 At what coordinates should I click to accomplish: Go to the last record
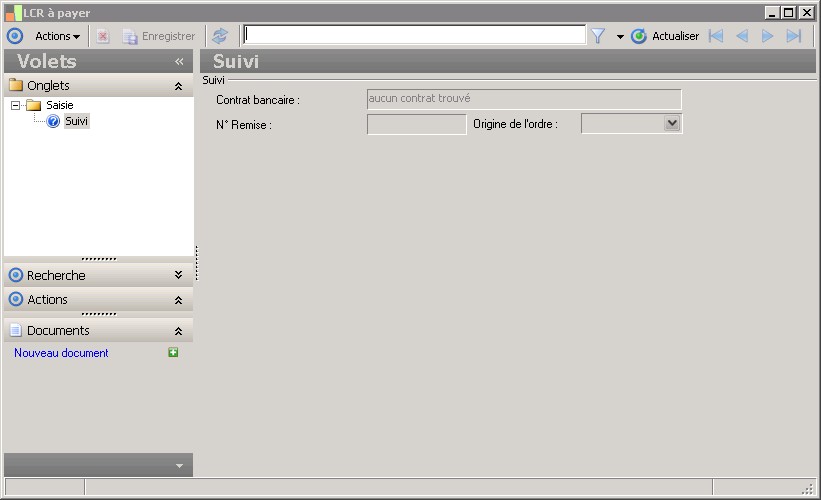click(794, 36)
